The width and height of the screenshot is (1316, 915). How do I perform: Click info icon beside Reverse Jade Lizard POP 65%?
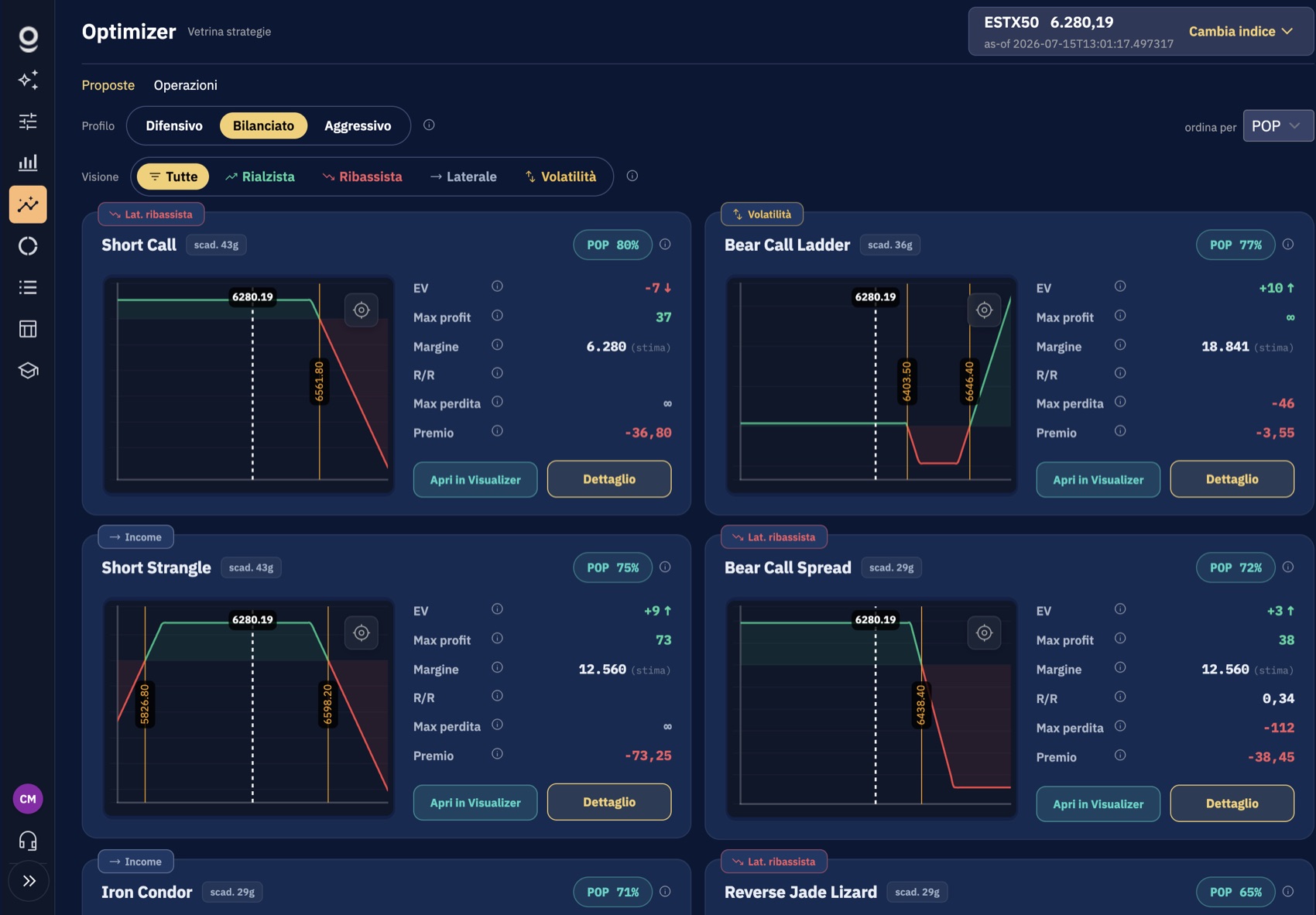[x=1288, y=892]
